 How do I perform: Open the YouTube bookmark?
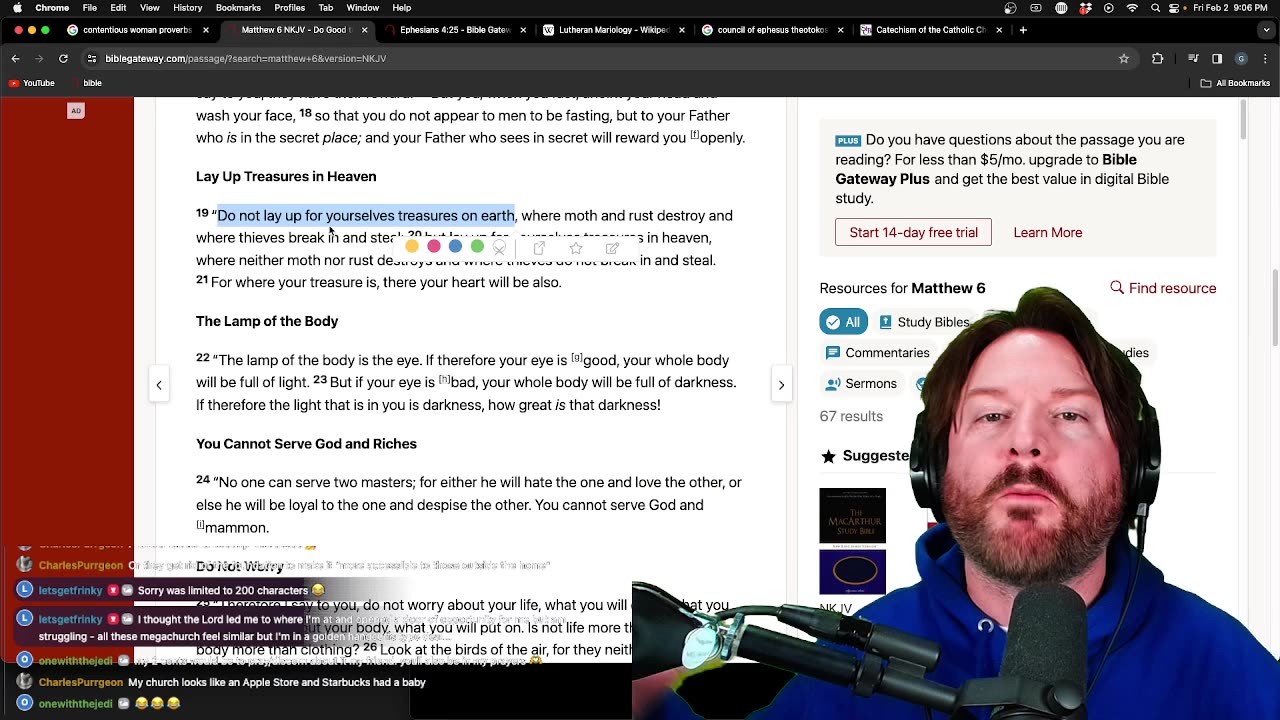pos(32,83)
